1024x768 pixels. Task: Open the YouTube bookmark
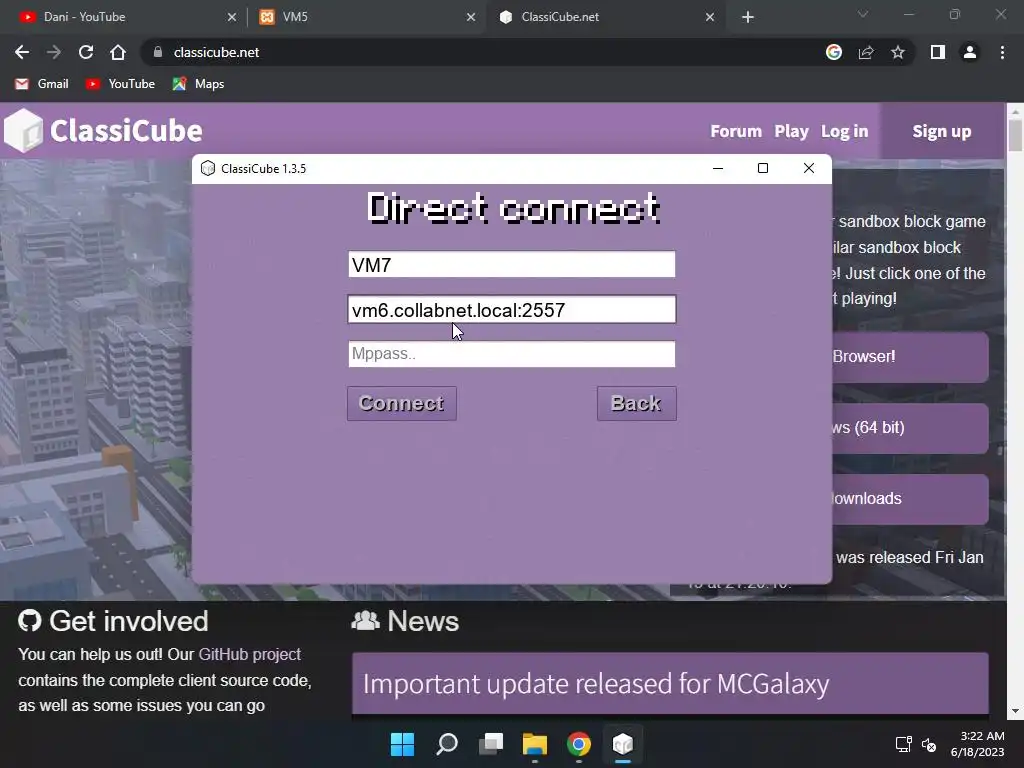coord(120,84)
